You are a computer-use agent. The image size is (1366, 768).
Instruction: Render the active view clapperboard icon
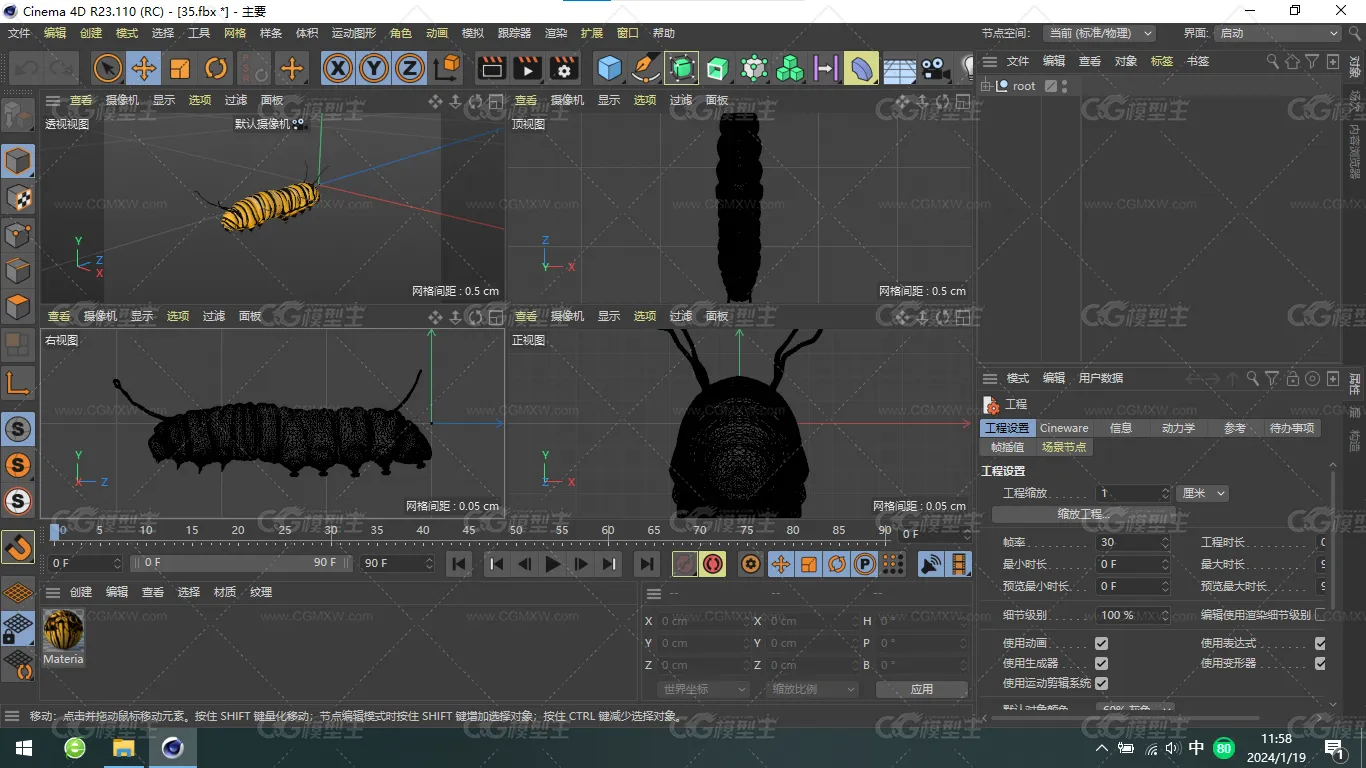tap(491, 68)
